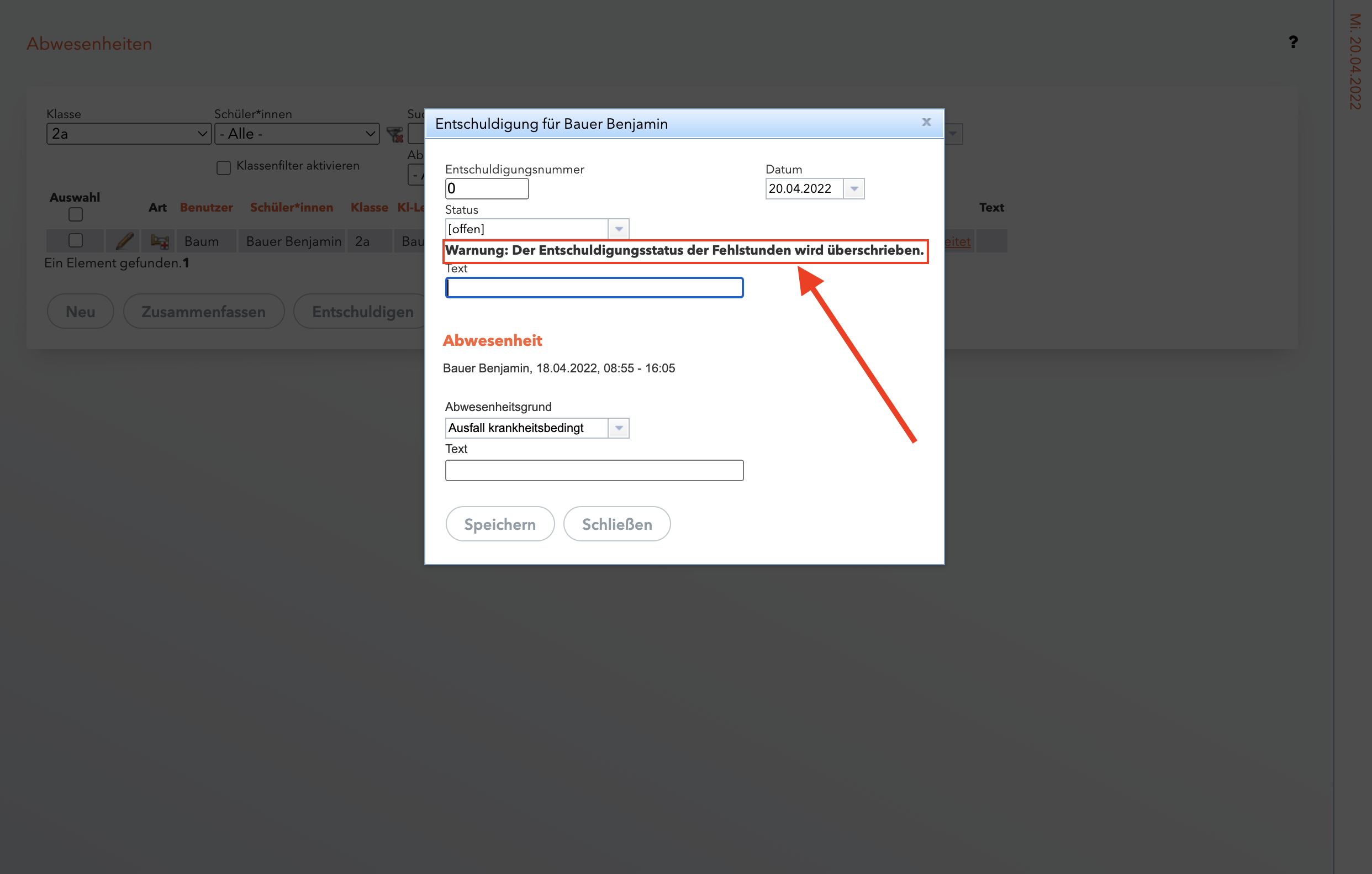Click the Text field under Abwesenheitsgrund
The height and width of the screenshot is (874, 1372).
click(x=594, y=471)
